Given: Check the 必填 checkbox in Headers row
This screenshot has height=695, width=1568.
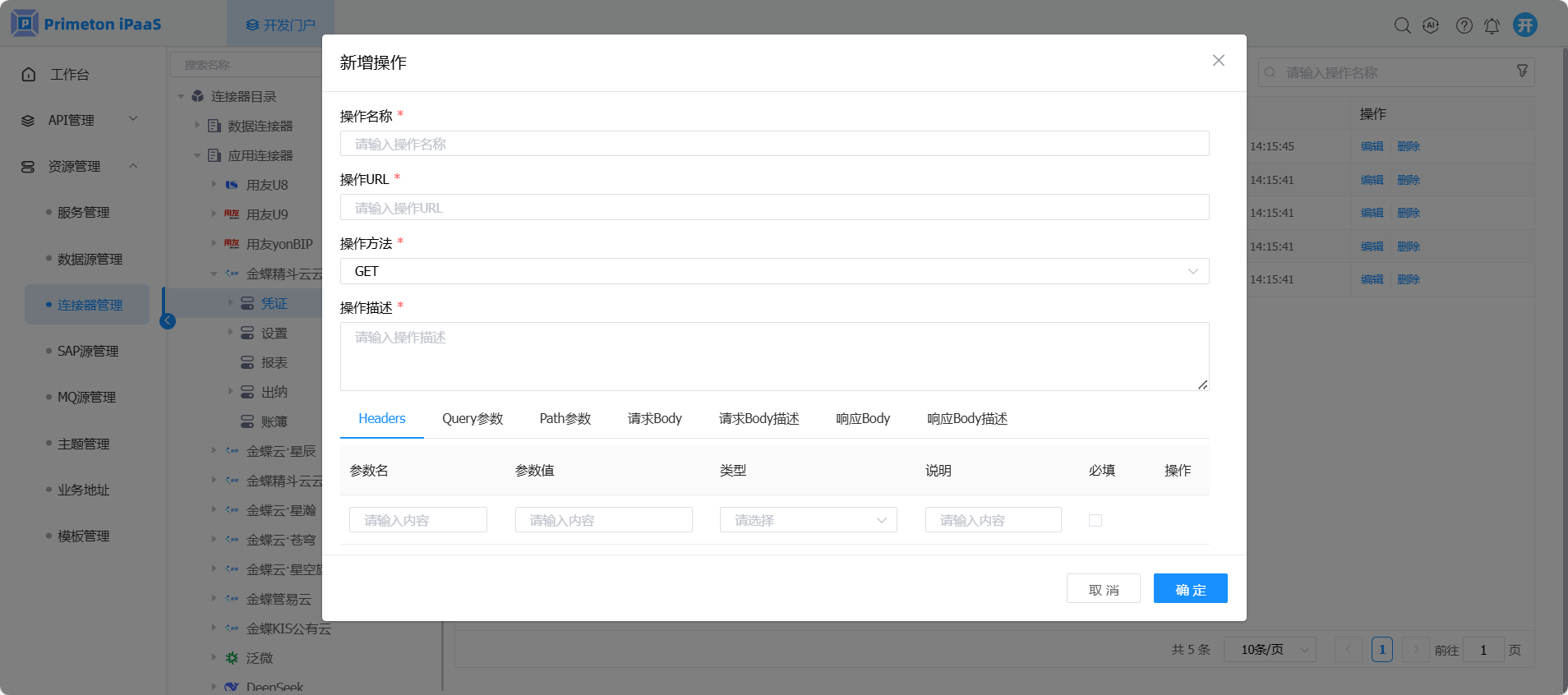Looking at the screenshot, I should tap(1095, 520).
